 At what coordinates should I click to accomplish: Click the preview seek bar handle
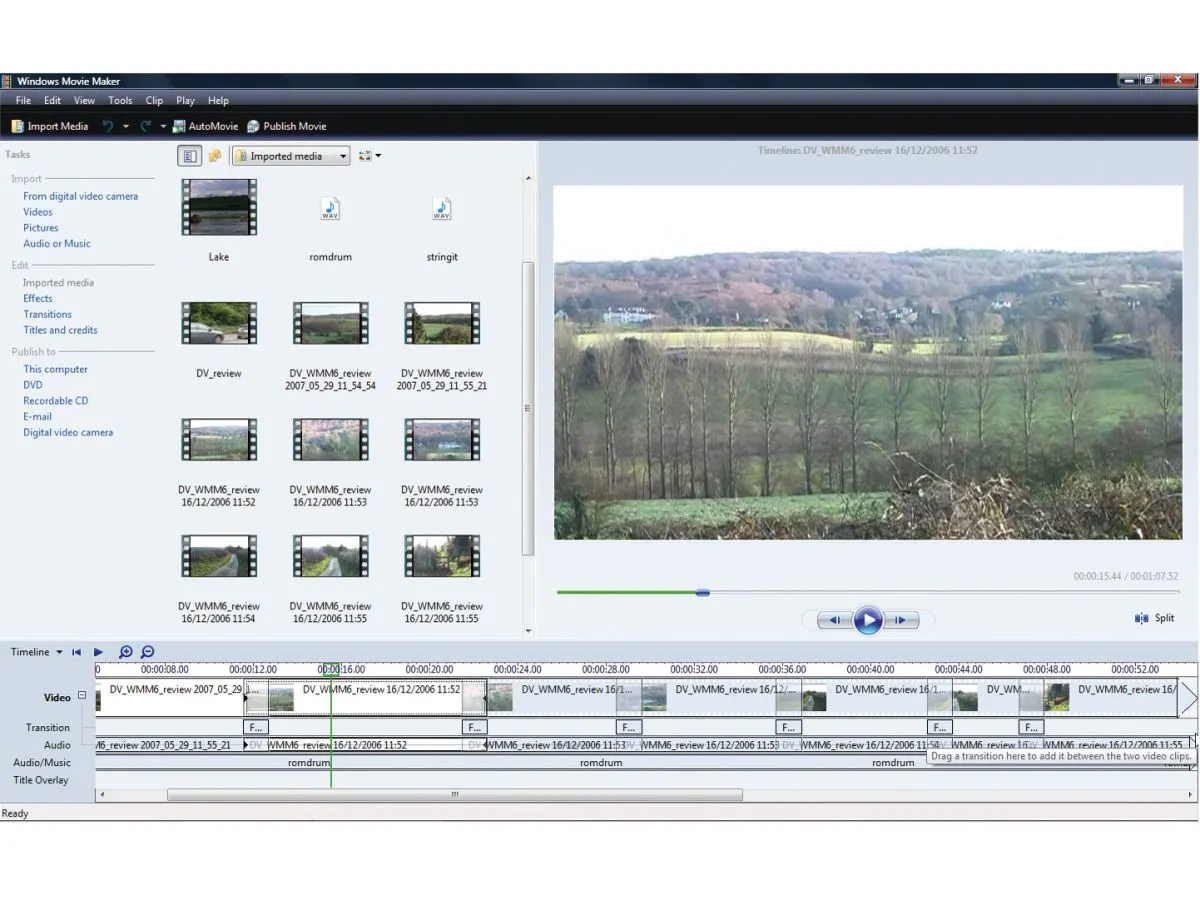(x=703, y=592)
